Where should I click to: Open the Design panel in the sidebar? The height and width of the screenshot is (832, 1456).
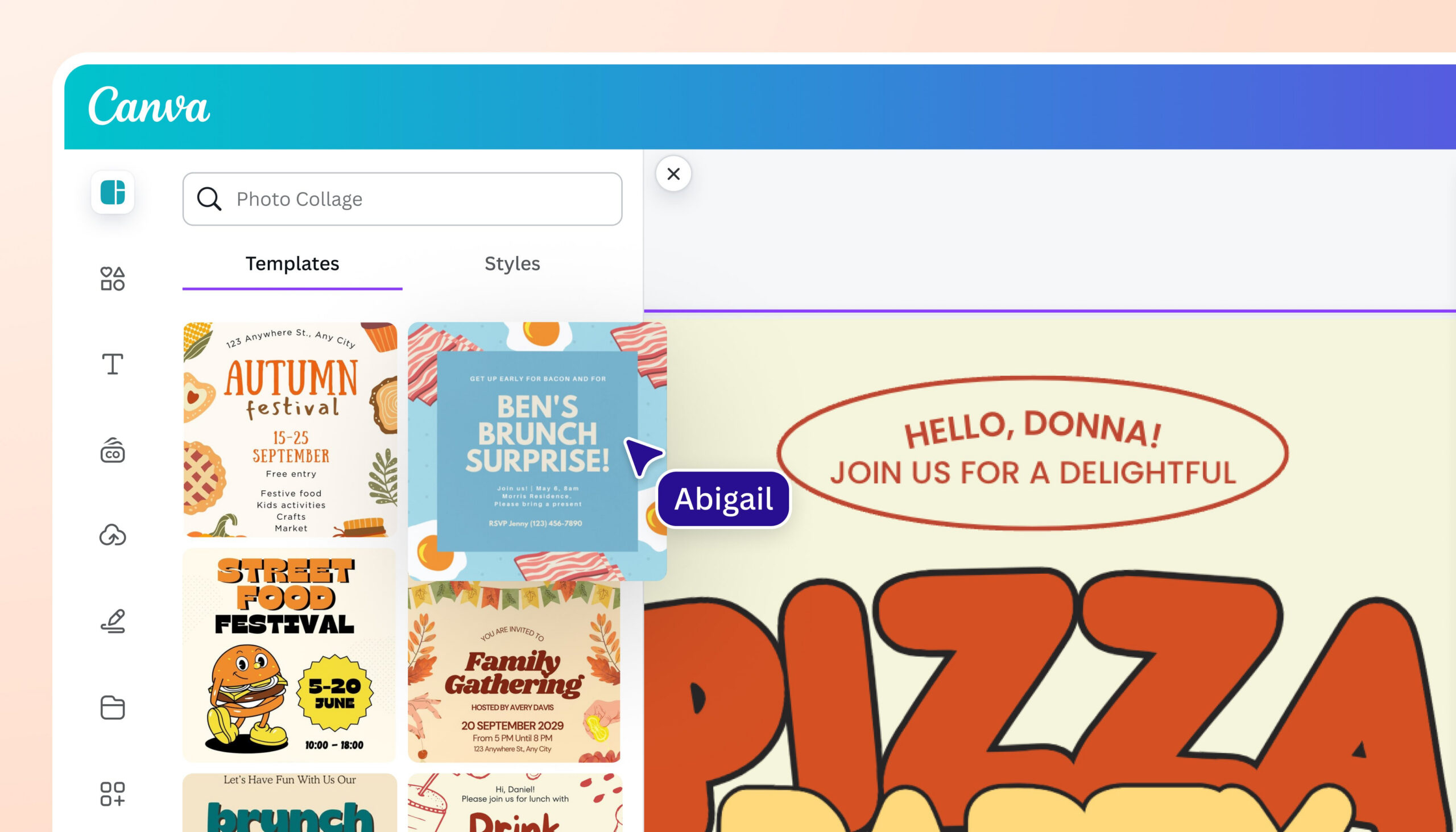pyautogui.click(x=112, y=193)
